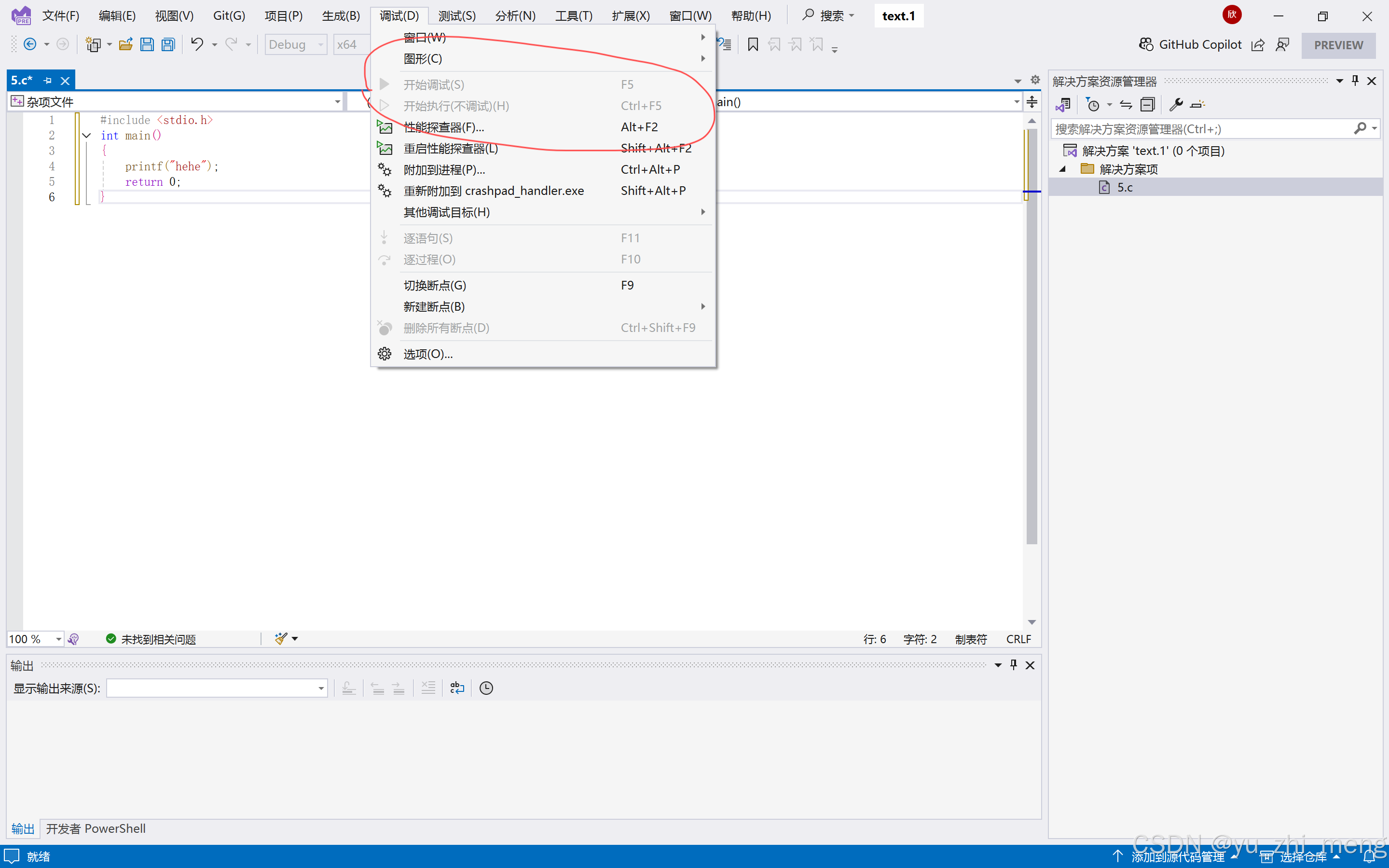Screen dimensions: 1389x868
Task: Click the Save All toolbar icon
Action: (x=168, y=44)
